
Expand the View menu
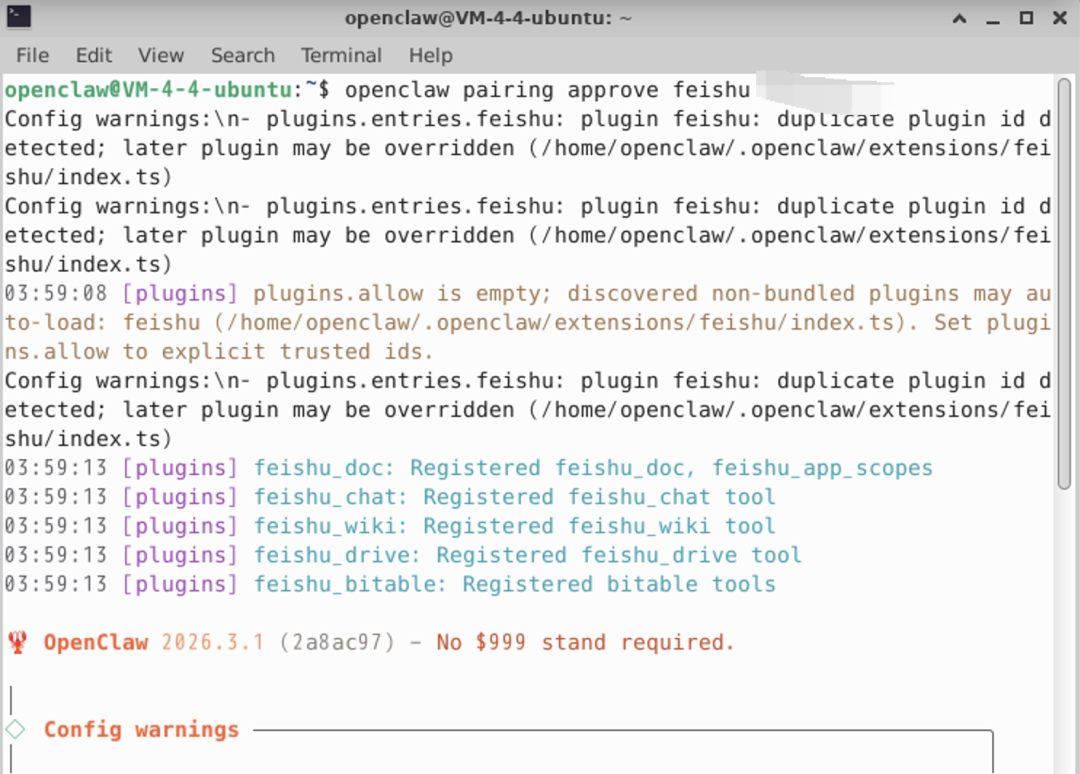(x=161, y=55)
